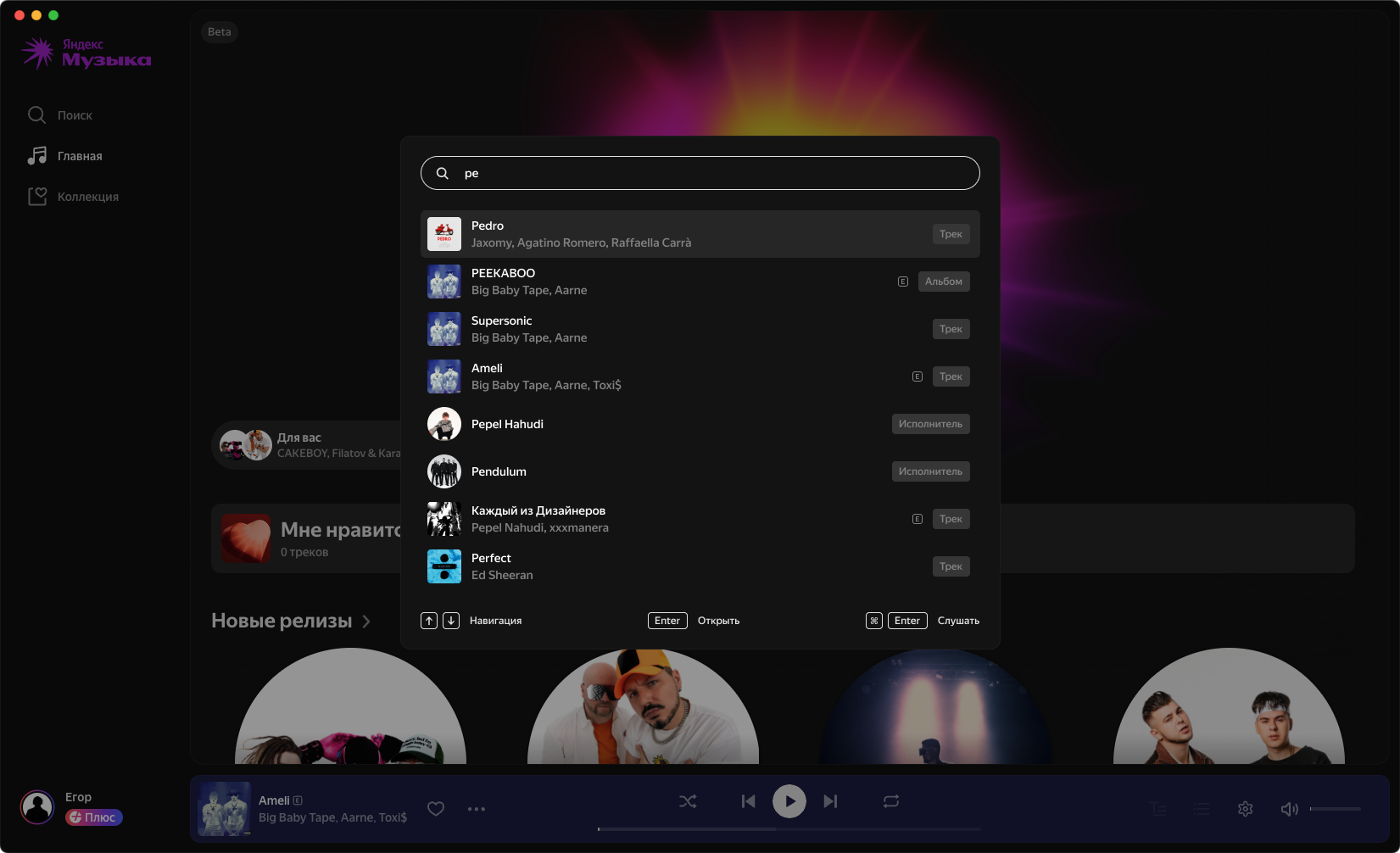Click explicit icon on PEEKABOO row
The image size is (1400, 853).
[903, 282]
